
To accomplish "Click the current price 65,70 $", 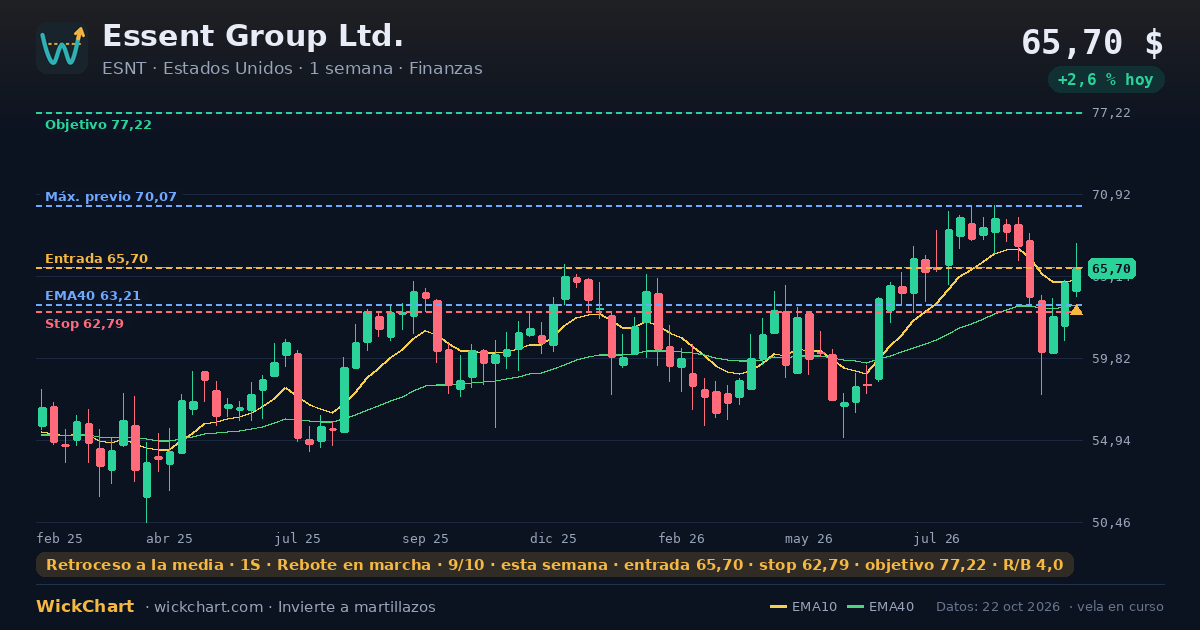I will [x=1092, y=42].
